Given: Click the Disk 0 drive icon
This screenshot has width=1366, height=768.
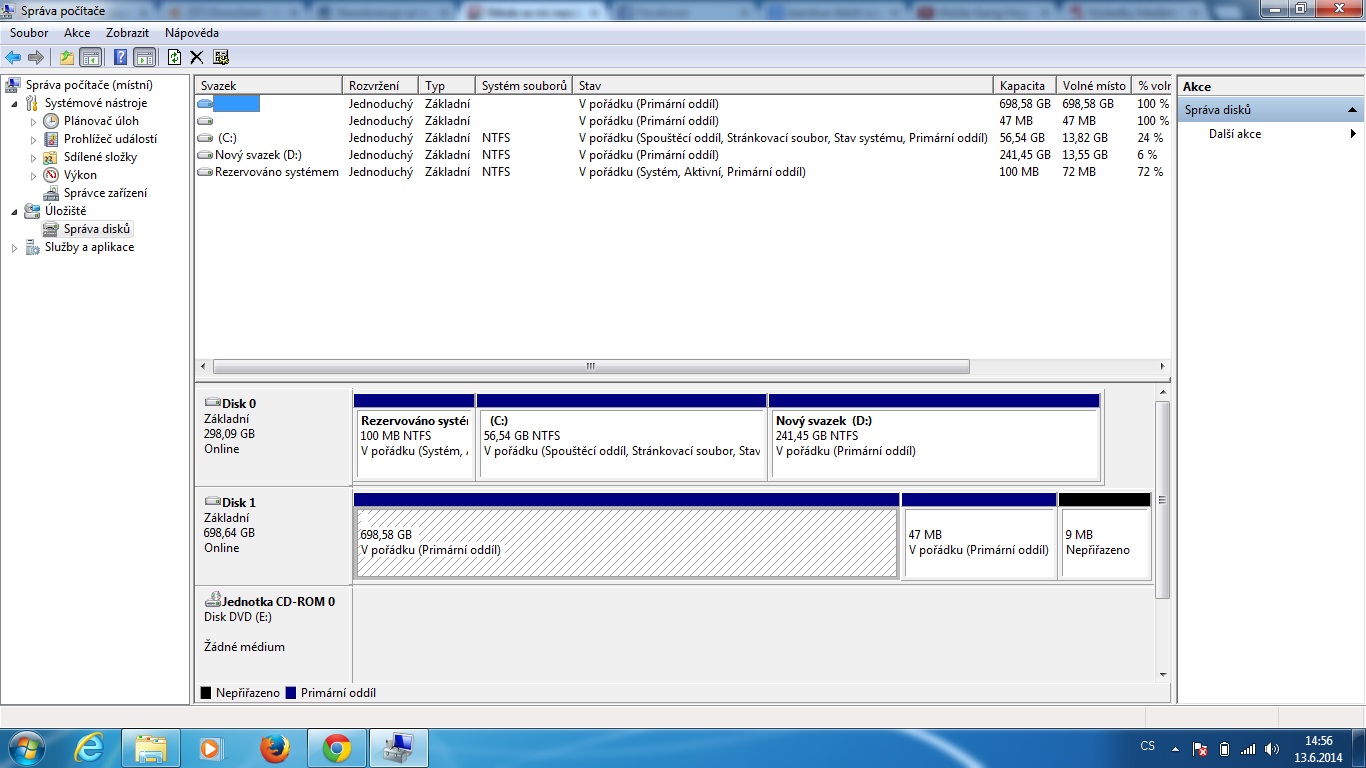Looking at the screenshot, I should click(212, 403).
